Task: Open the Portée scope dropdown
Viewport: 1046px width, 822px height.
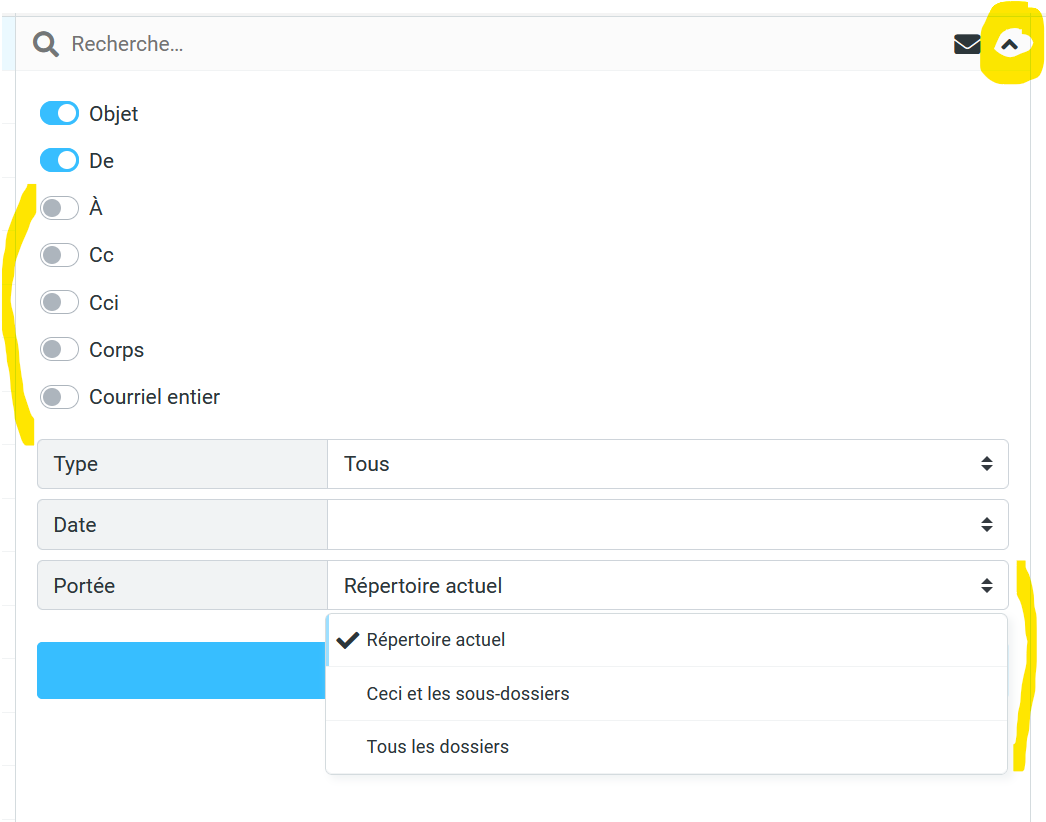Action: (x=667, y=586)
